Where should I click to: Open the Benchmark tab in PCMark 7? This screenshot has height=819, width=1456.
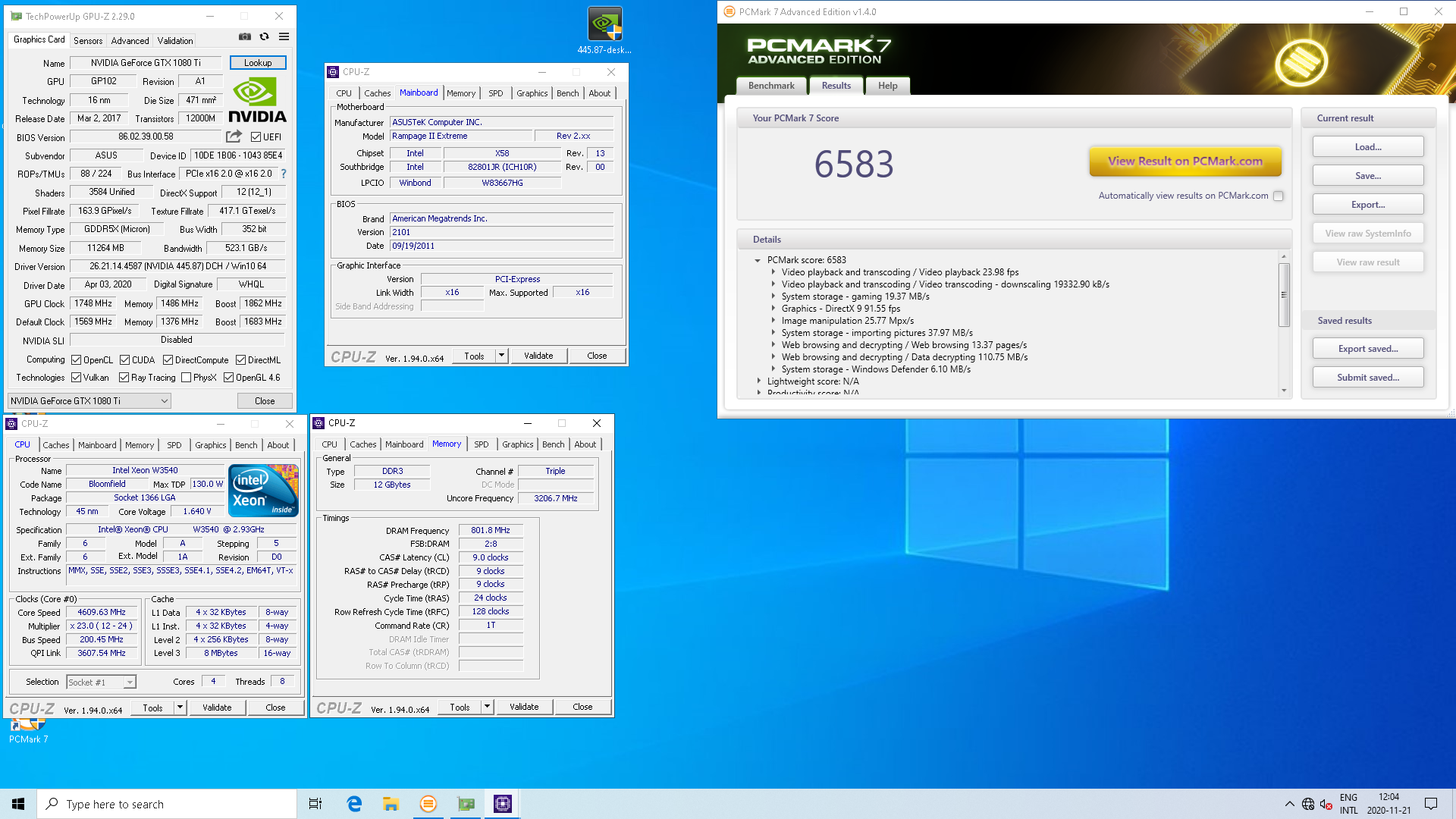[771, 86]
